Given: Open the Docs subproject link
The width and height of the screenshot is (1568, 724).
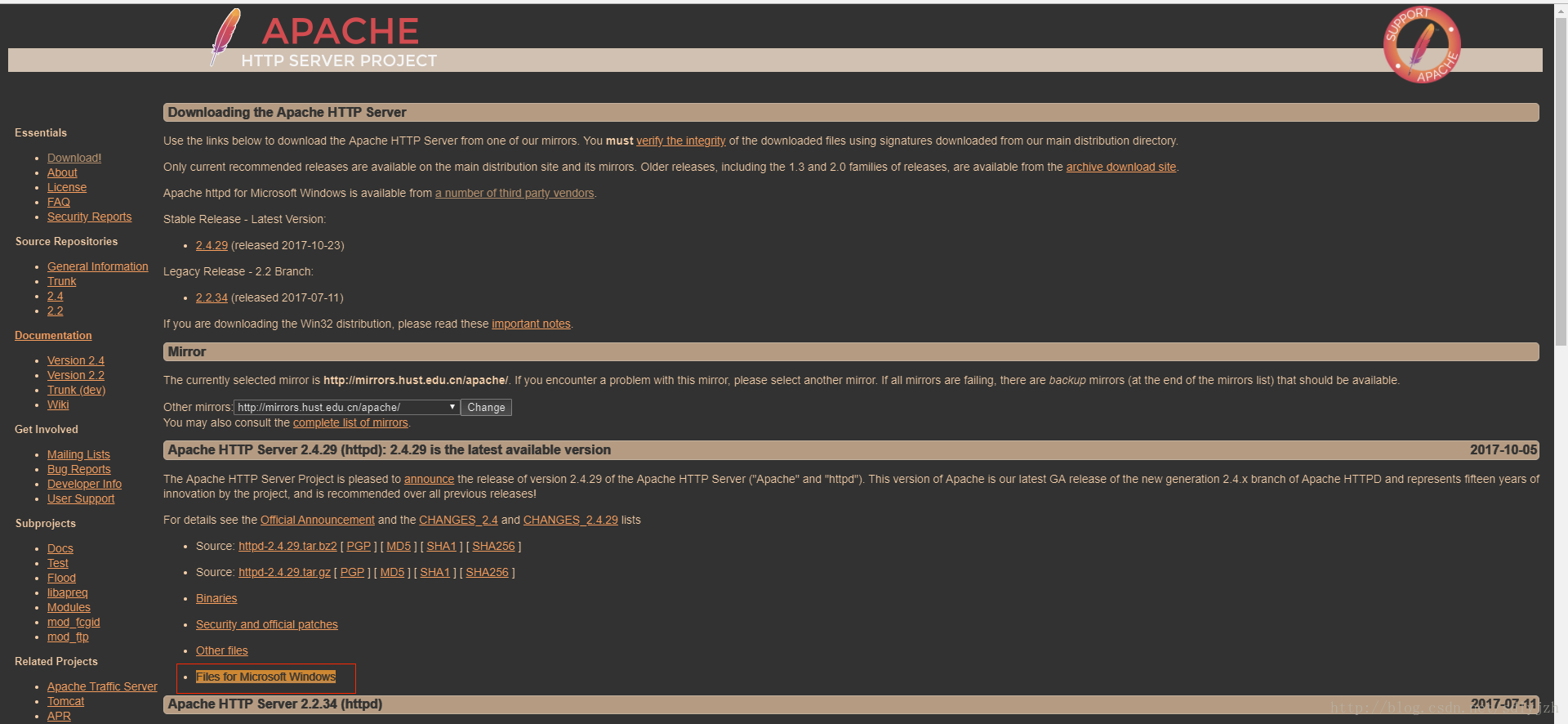Looking at the screenshot, I should pyautogui.click(x=60, y=548).
